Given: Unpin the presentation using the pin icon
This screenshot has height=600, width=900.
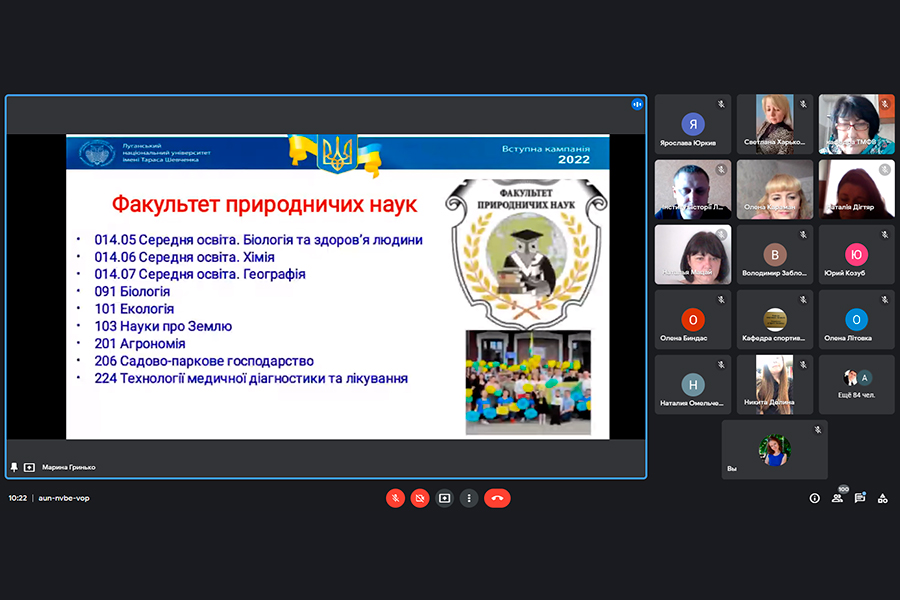Looking at the screenshot, I should click(x=14, y=467).
